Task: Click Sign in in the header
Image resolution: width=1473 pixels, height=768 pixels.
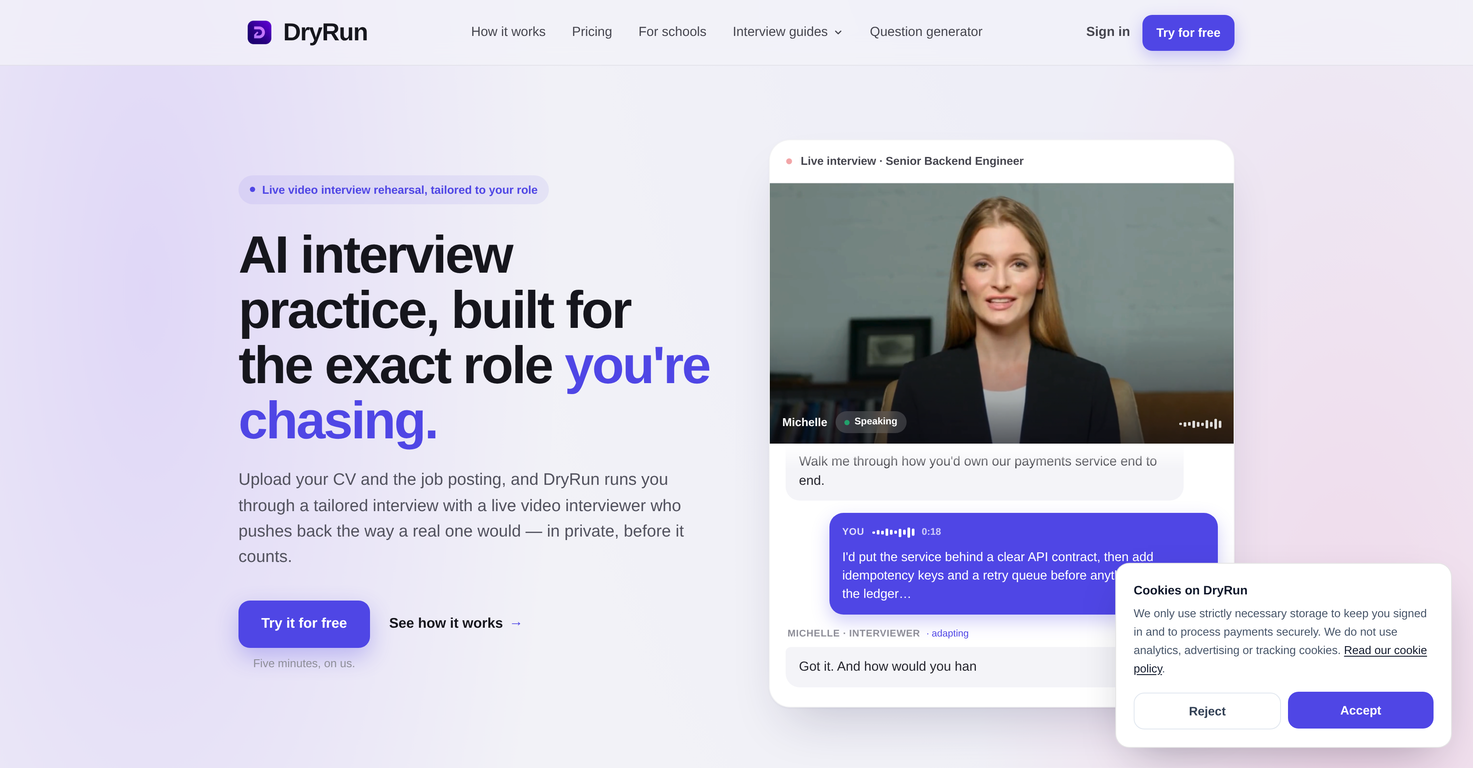Action: point(1108,32)
